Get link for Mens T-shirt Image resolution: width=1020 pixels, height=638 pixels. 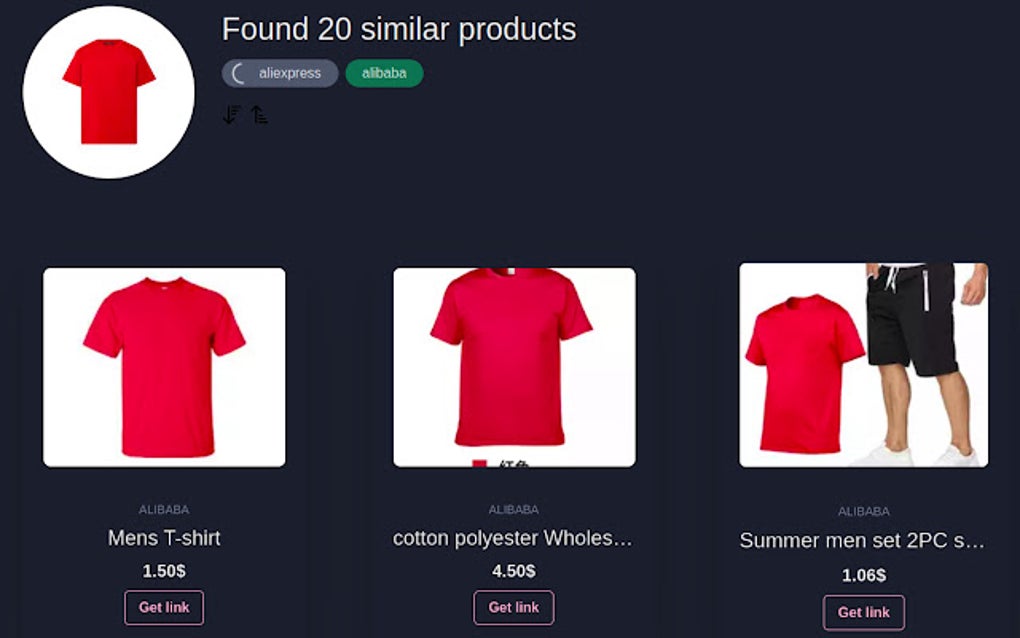[x=164, y=607]
